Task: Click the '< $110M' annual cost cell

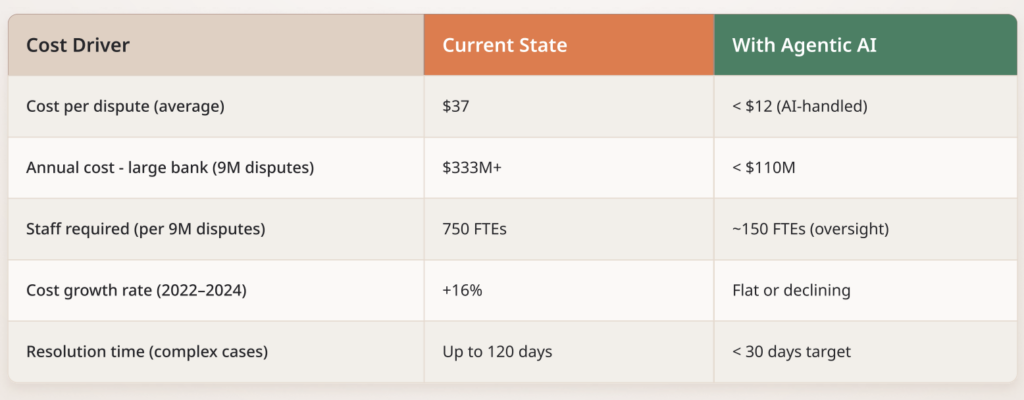Action: coord(765,168)
